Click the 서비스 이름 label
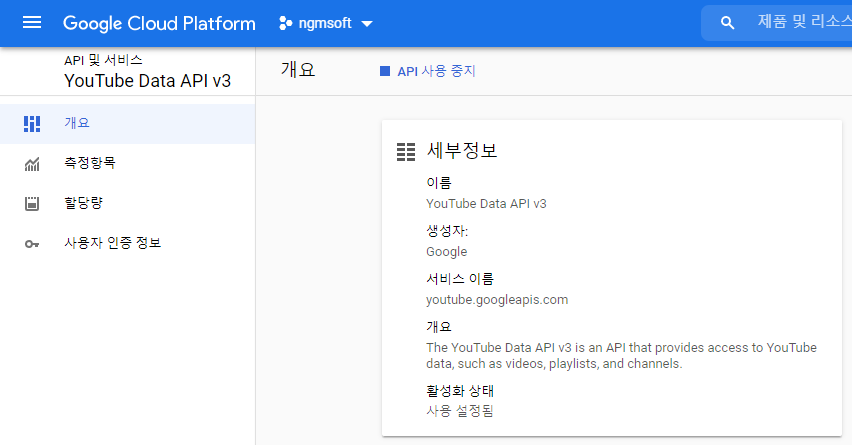This screenshot has width=852, height=445. click(460, 279)
